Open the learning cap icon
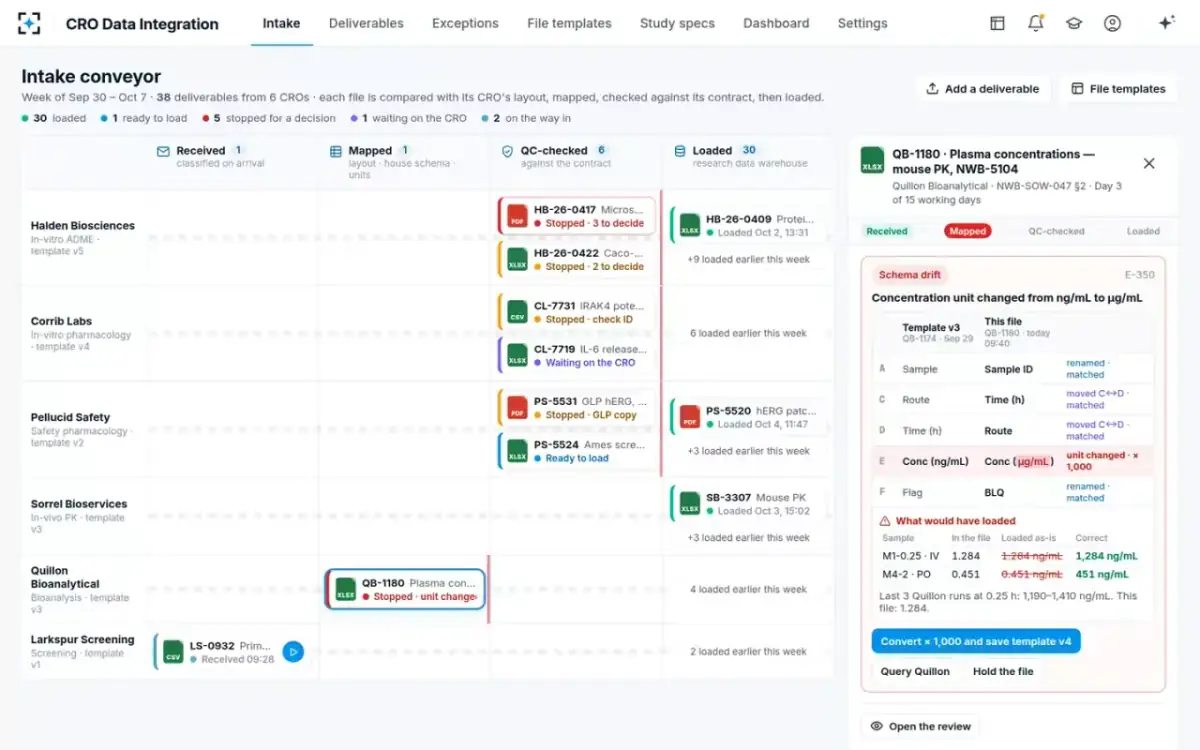Image resolution: width=1200 pixels, height=750 pixels. point(1074,23)
